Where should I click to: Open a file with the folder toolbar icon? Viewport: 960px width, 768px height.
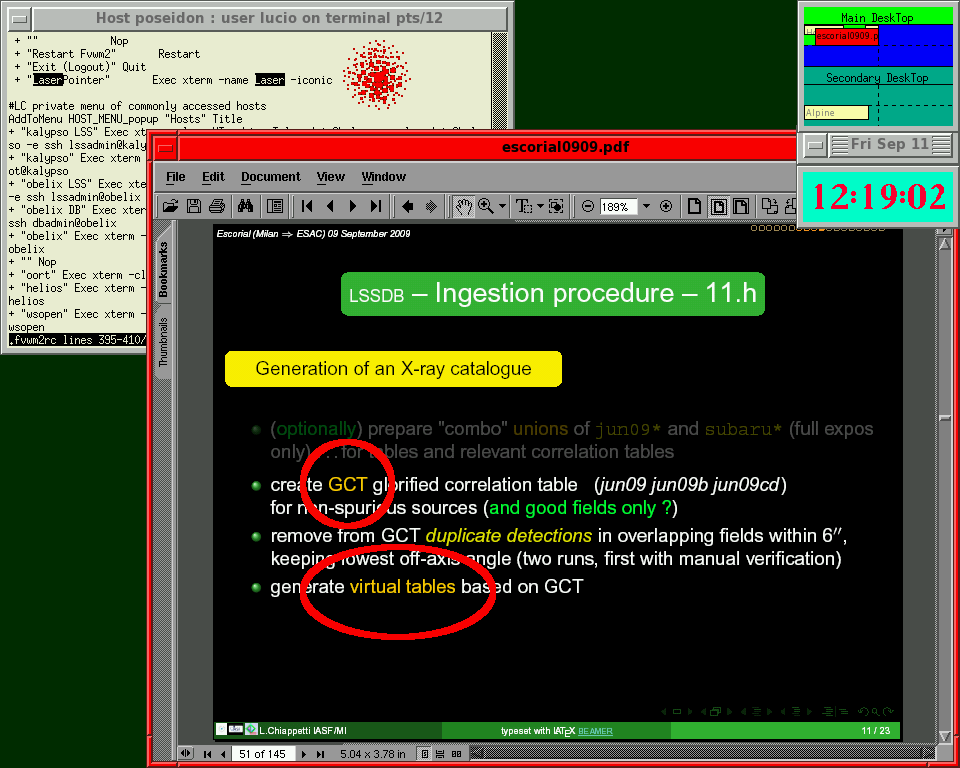click(x=170, y=206)
